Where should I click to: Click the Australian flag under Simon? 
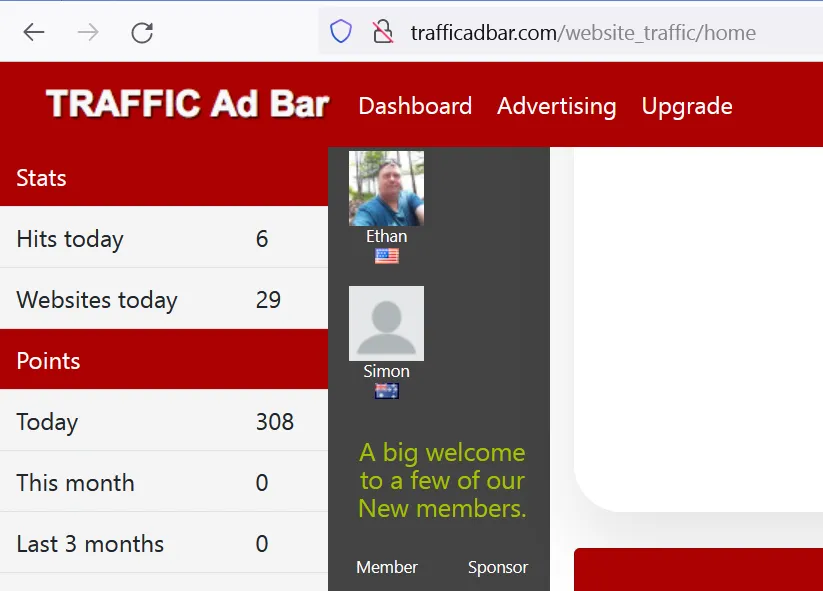pyautogui.click(x=387, y=391)
